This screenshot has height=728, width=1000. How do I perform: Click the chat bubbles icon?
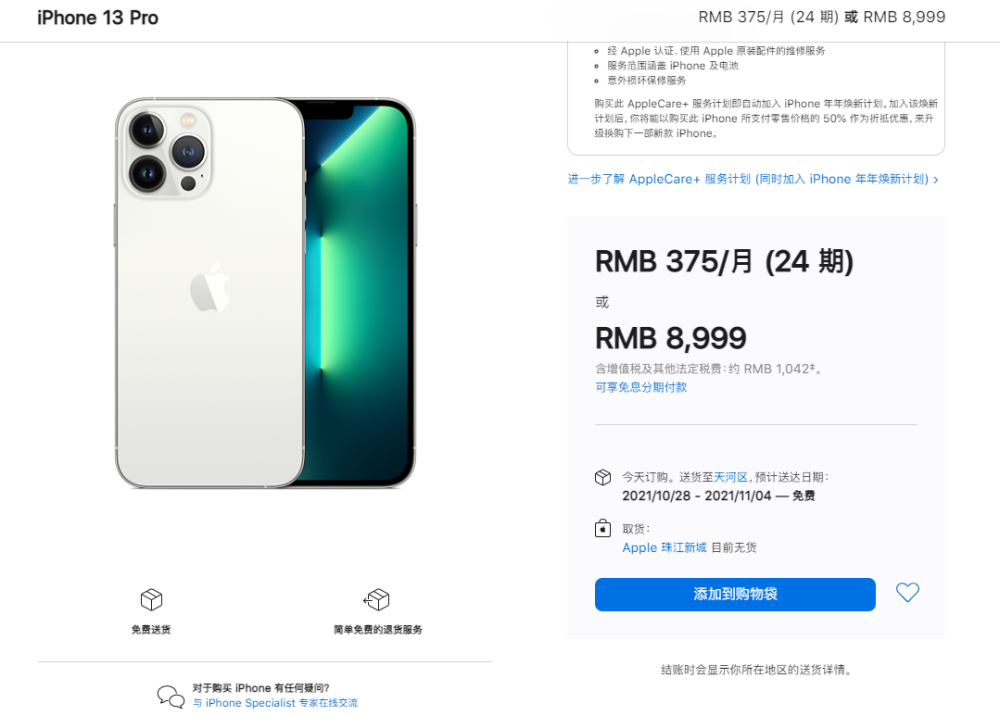(171, 697)
